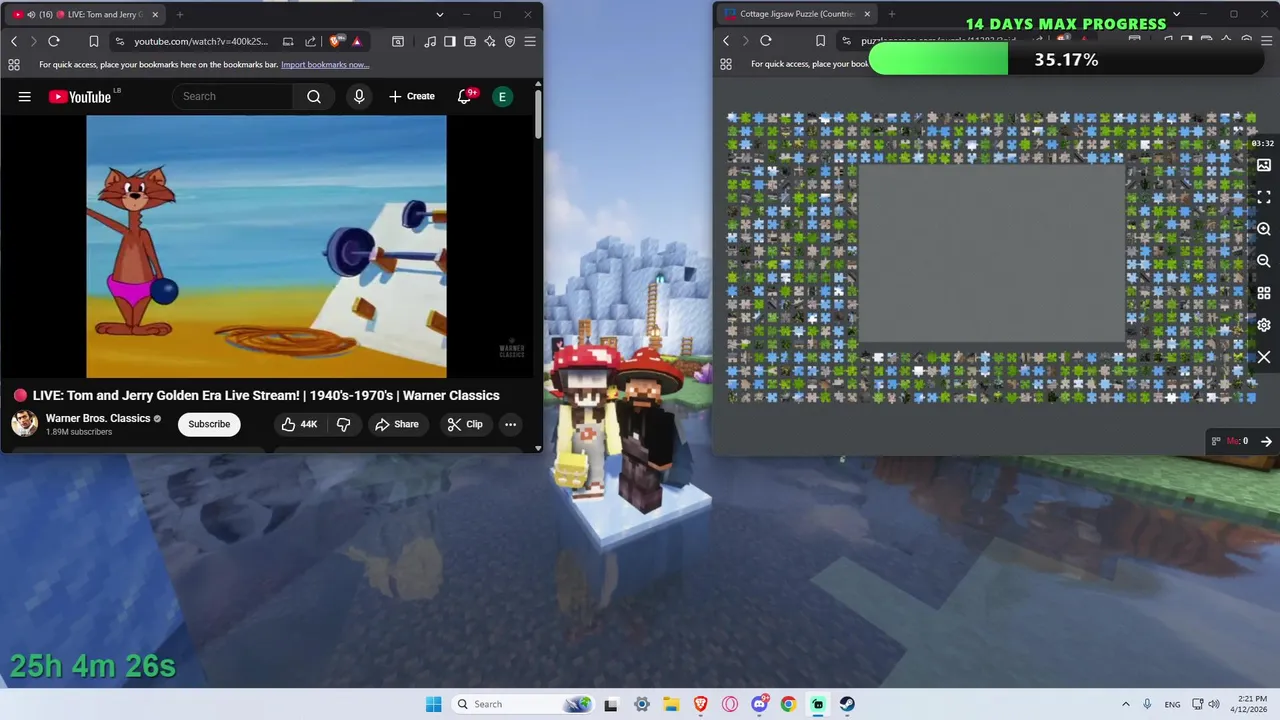Open YouTube notifications bell
This screenshot has height=720, width=1280.
(464, 96)
